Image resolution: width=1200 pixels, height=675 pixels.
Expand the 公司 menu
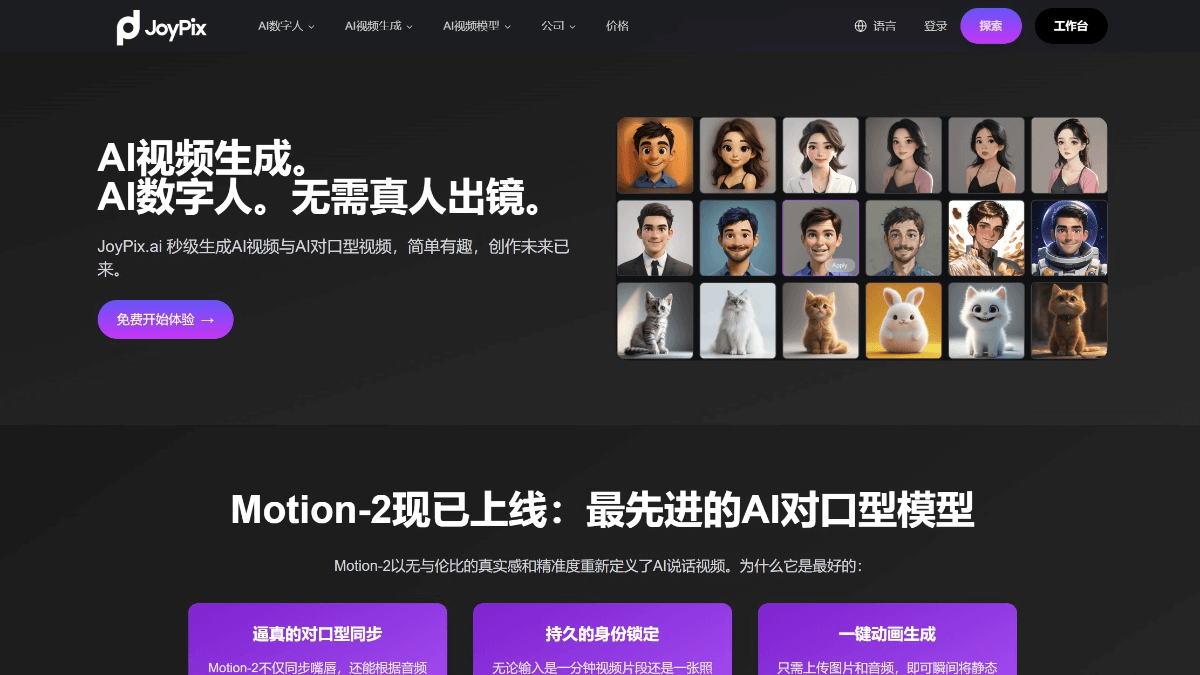tap(558, 26)
